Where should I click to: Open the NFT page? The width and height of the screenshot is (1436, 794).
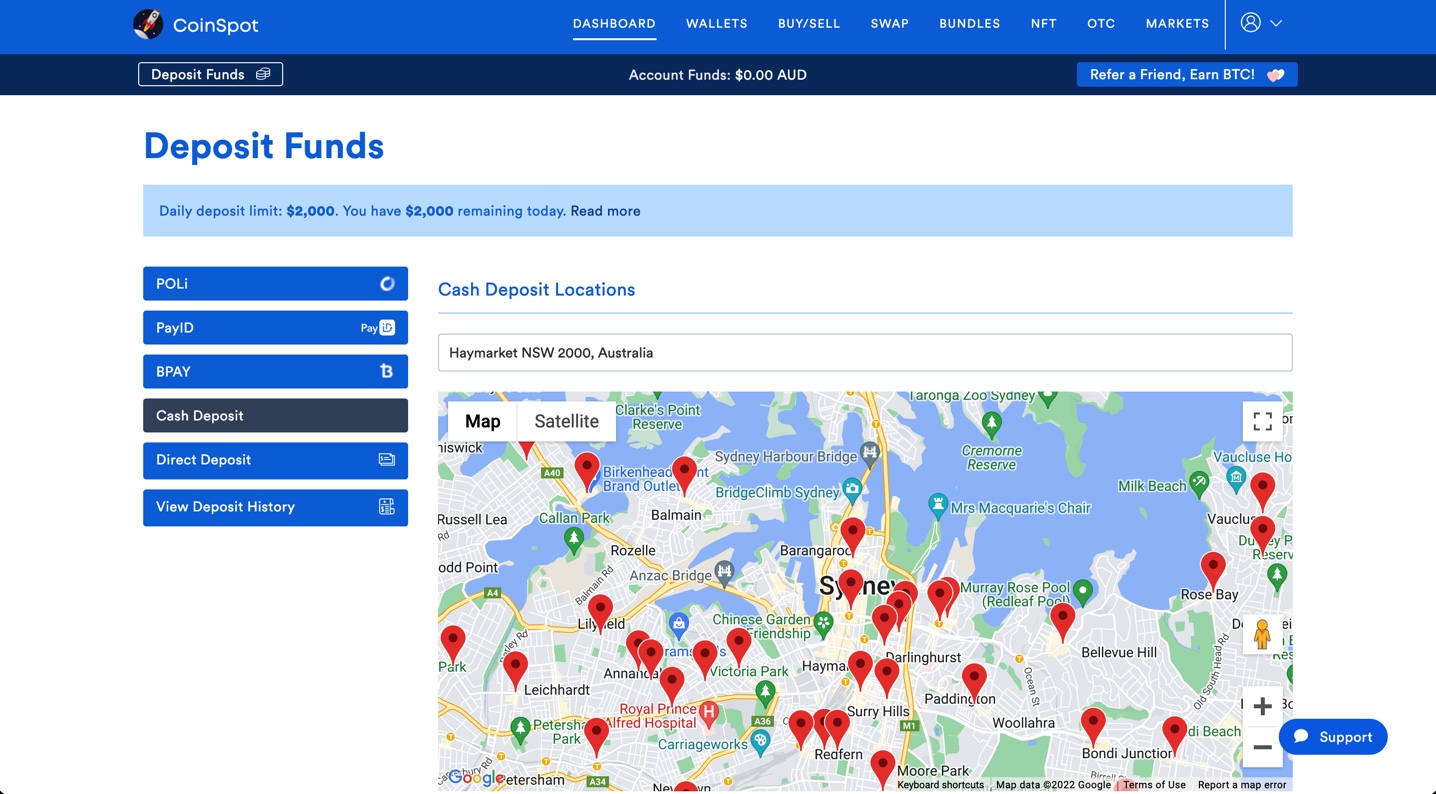tap(1043, 23)
